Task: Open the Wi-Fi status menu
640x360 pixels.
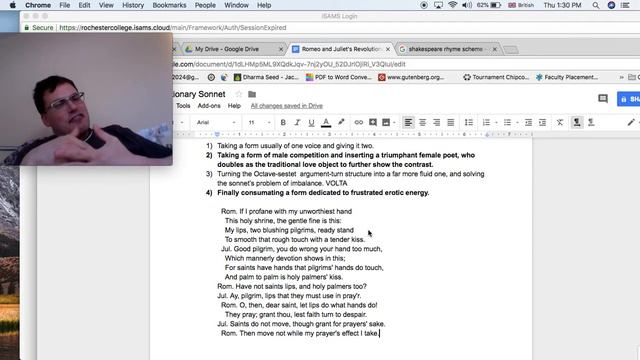Action: [x=452, y=5]
